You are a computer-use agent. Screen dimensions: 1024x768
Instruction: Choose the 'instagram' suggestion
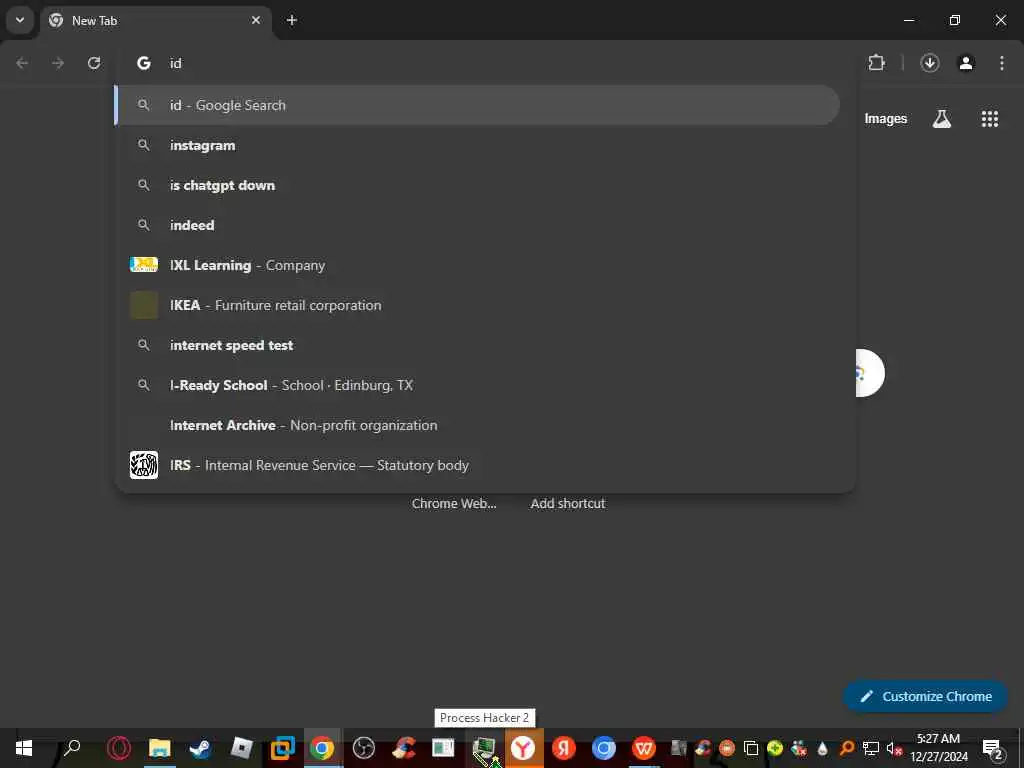pyautogui.click(x=478, y=145)
